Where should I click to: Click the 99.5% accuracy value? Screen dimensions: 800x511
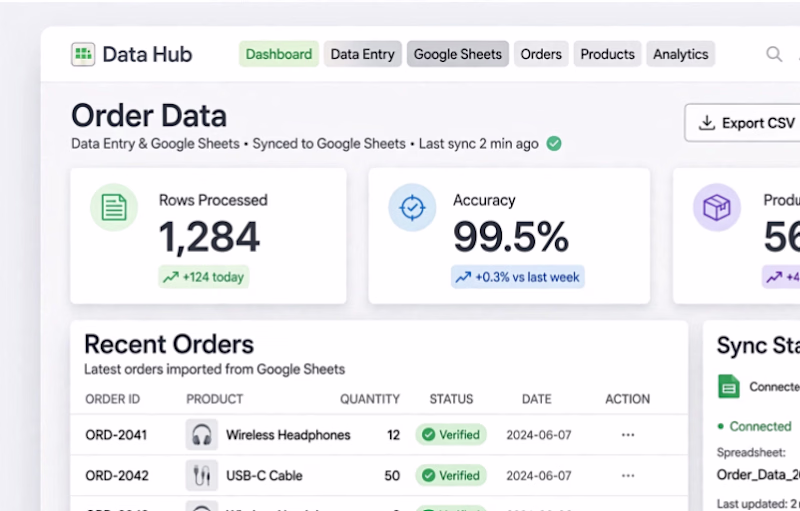pos(511,237)
